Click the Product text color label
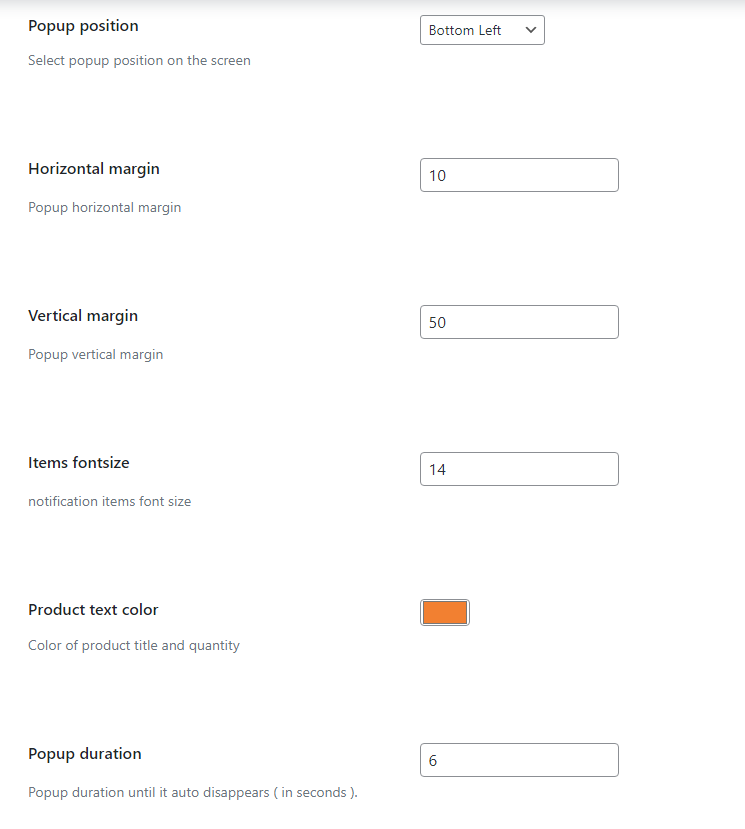This screenshot has width=745, height=829. coord(93,610)
